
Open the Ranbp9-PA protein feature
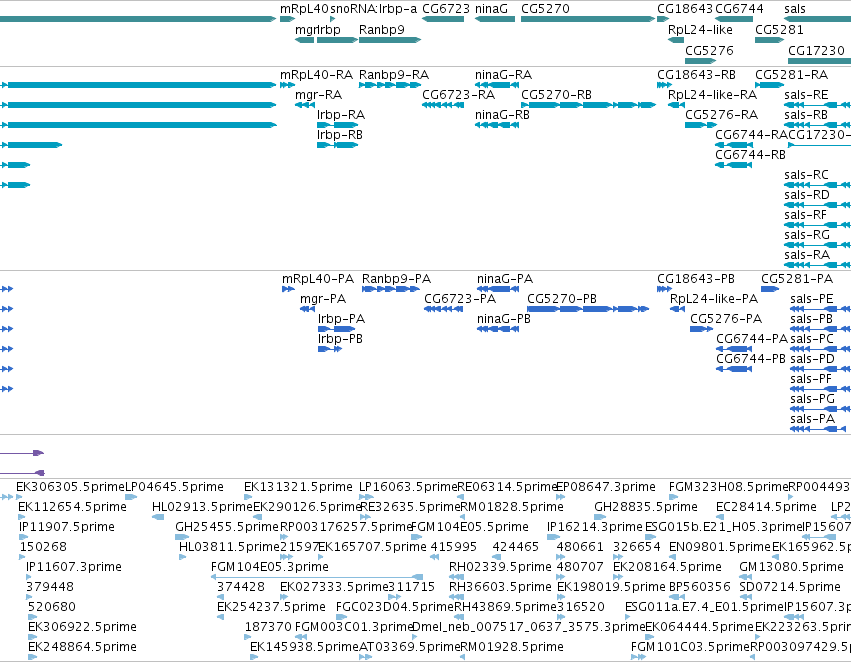(391, 289)
